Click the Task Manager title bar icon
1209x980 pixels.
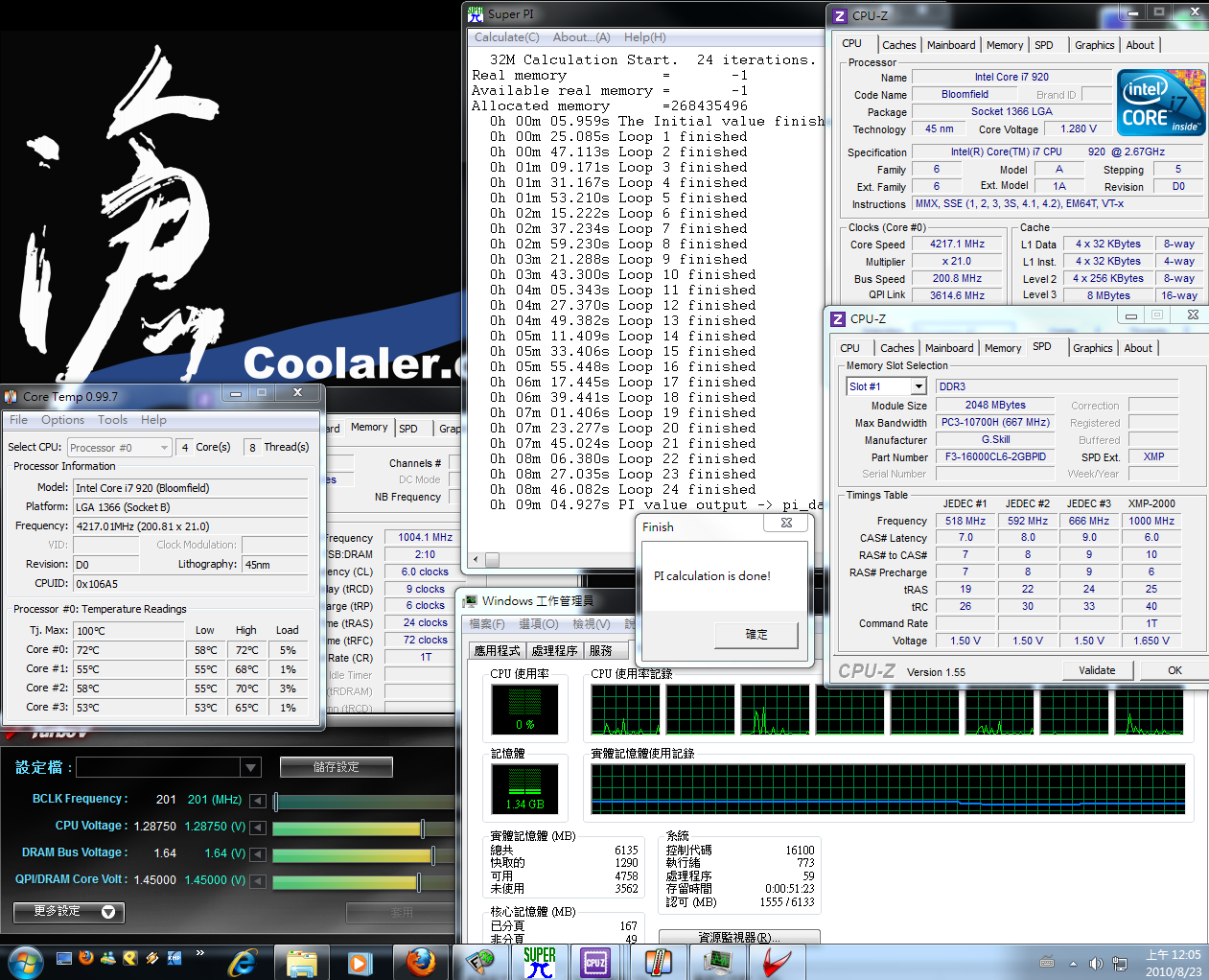point(470,601)
